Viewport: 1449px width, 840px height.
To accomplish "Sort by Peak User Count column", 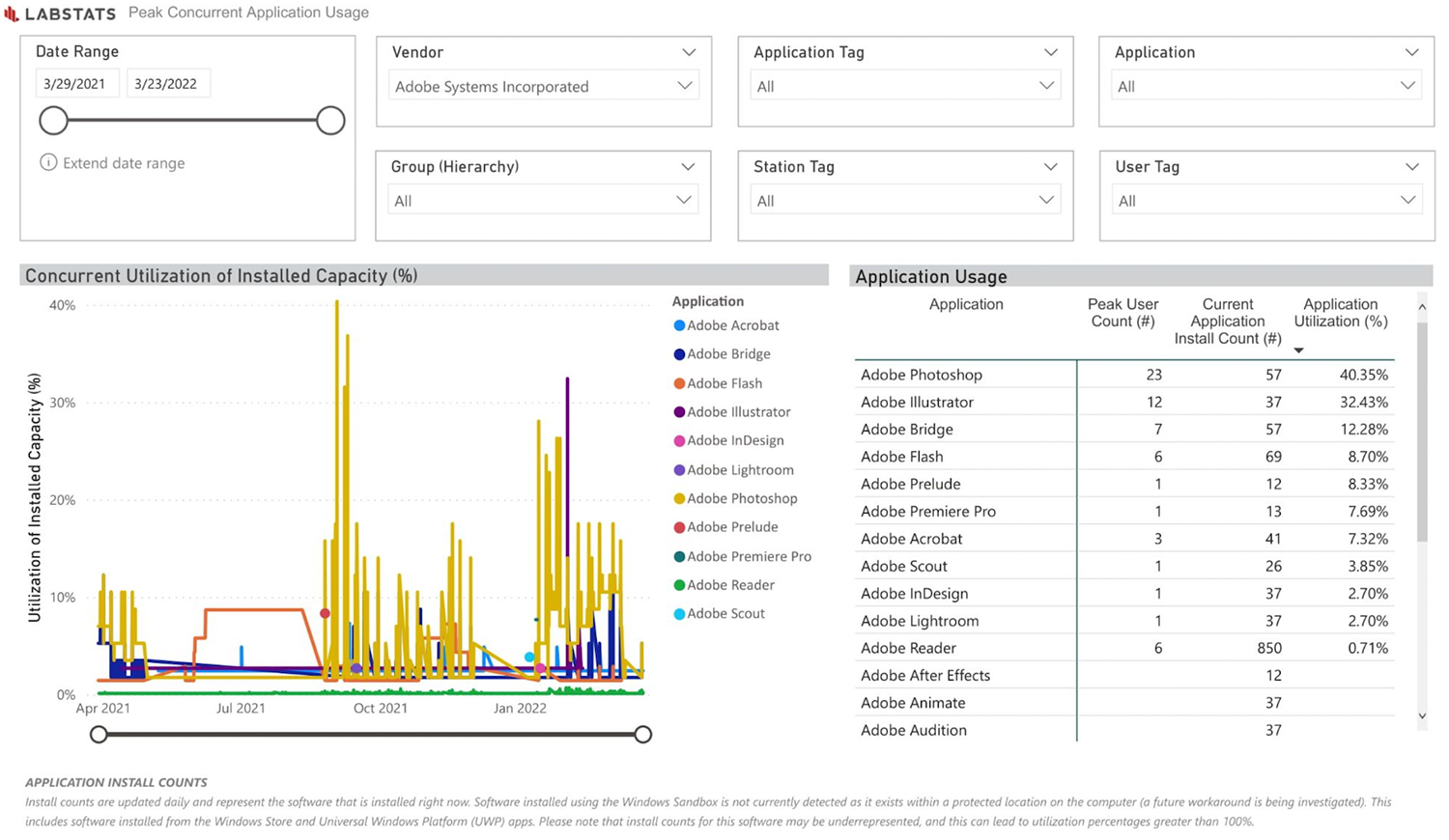I will 1122,313.
